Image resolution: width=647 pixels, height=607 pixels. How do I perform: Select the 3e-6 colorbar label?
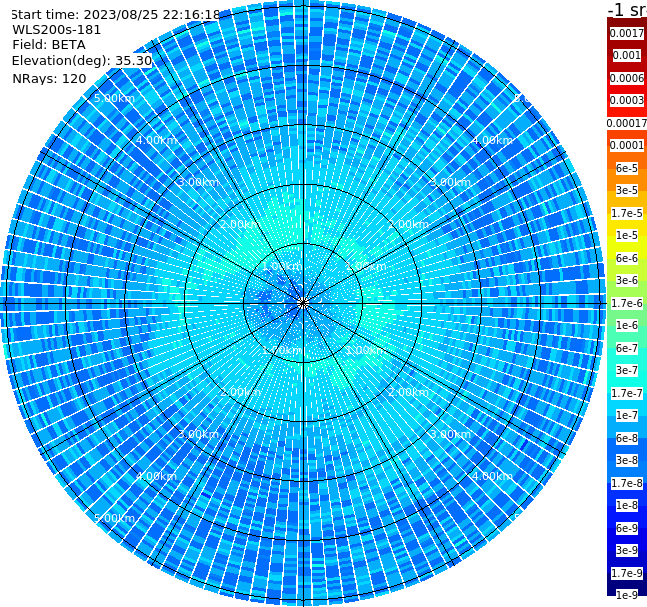click(x=627, y=281)
